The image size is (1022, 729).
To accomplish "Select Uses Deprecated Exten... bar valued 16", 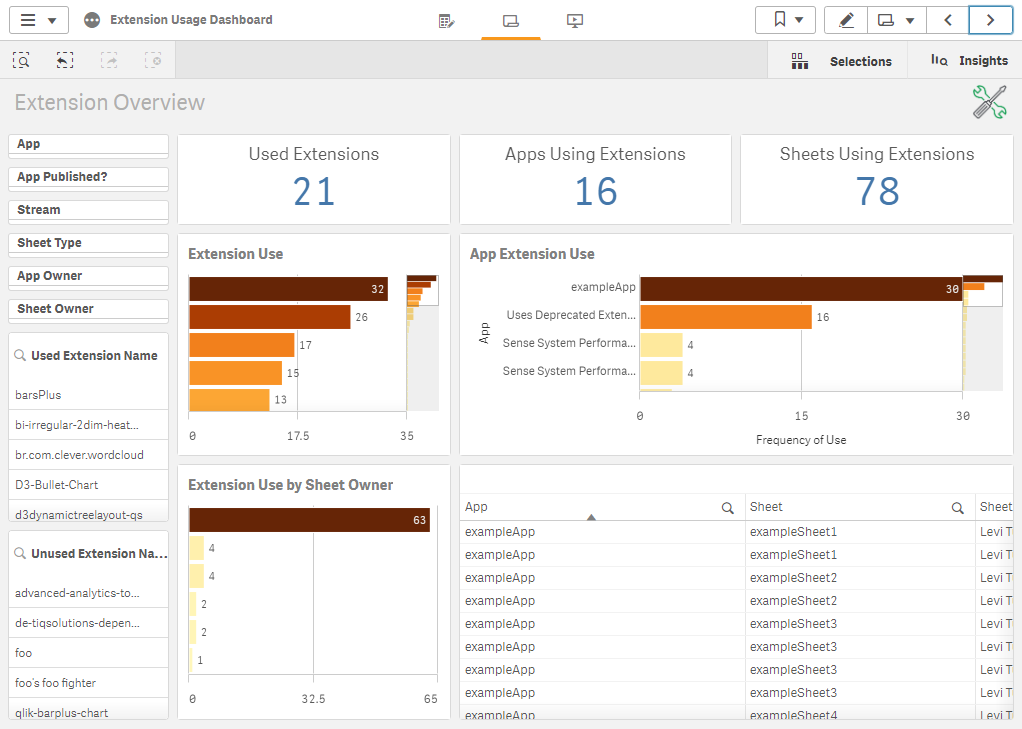I will (726, 317).
